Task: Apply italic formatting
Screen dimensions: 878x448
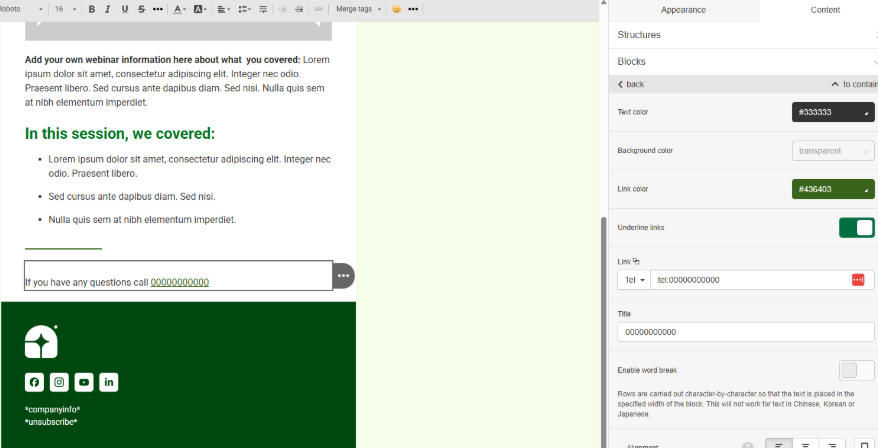Action: [x=108, y=9]
